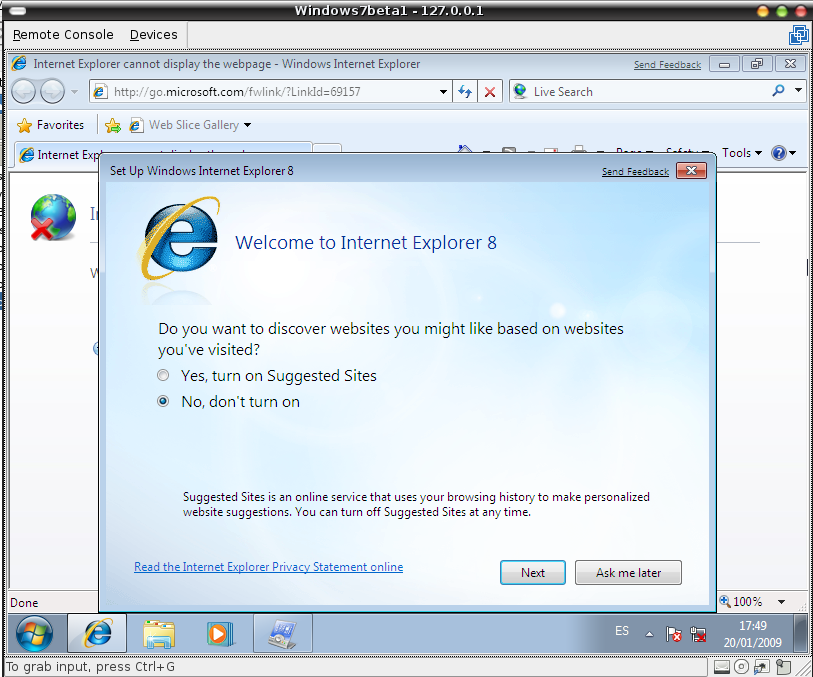Click the hard disk device status icon
Viewport: 813px width, 677px height.
coord(722,667)
